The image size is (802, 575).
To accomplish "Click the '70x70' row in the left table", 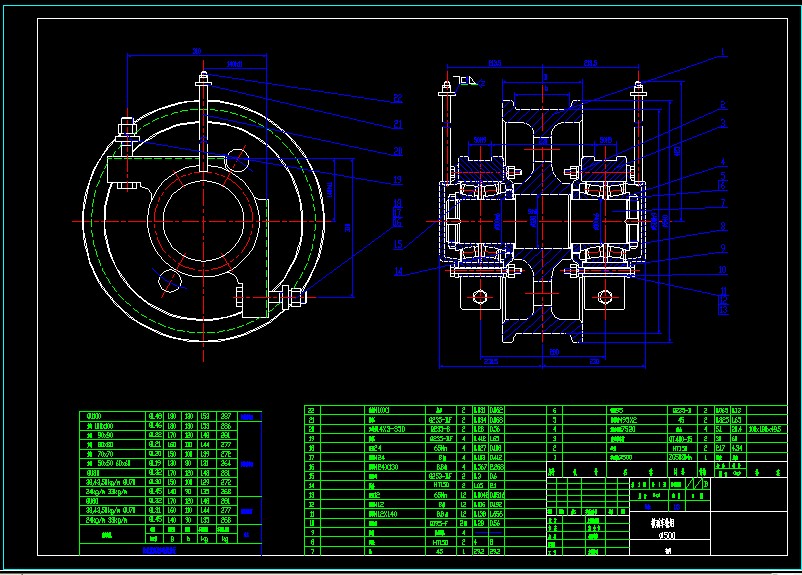I will 160,454.
